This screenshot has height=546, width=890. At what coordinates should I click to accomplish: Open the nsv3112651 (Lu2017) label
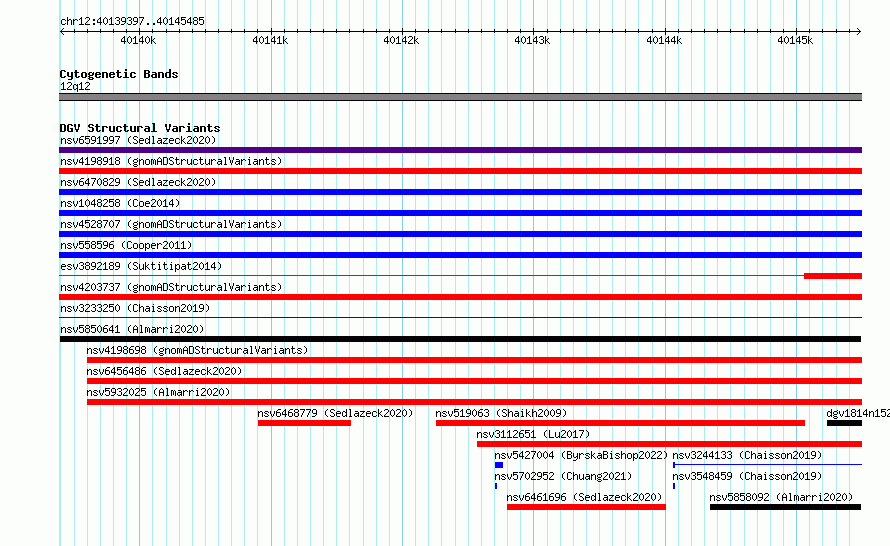click(533, 434)
